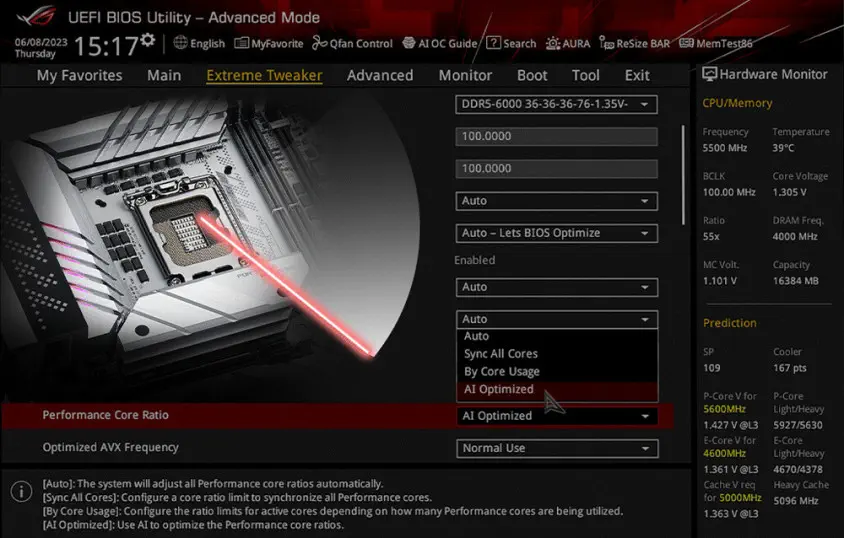The height and width of the screenshot is (538, 844).
Task: Pick By Core Usage option
Action: point(502,371)
